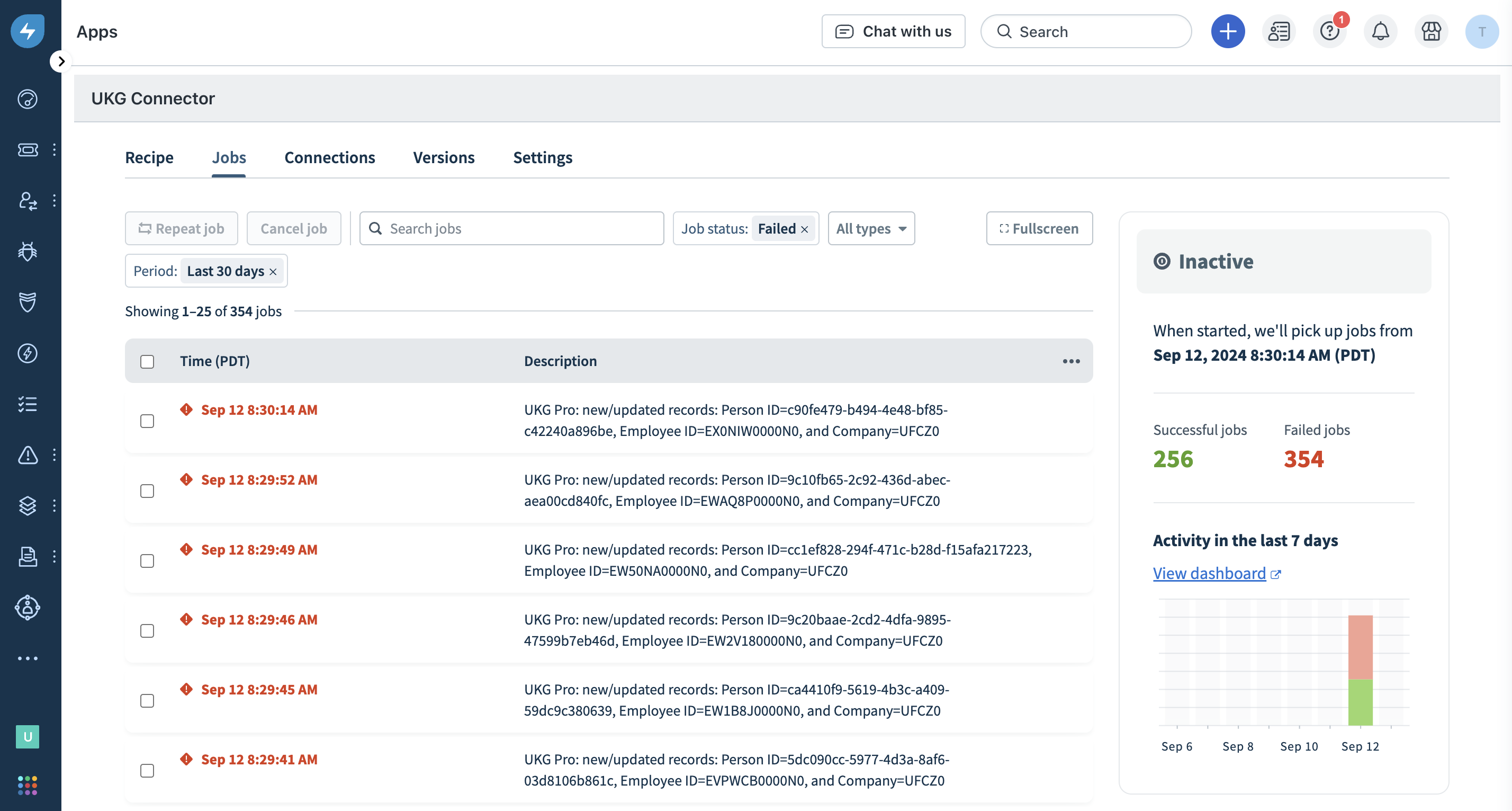The height and width of the screenshot is (811, 1512).
Task: Open the marketplace store icon
Action: pyautogui.click(x=1431, y=32)
